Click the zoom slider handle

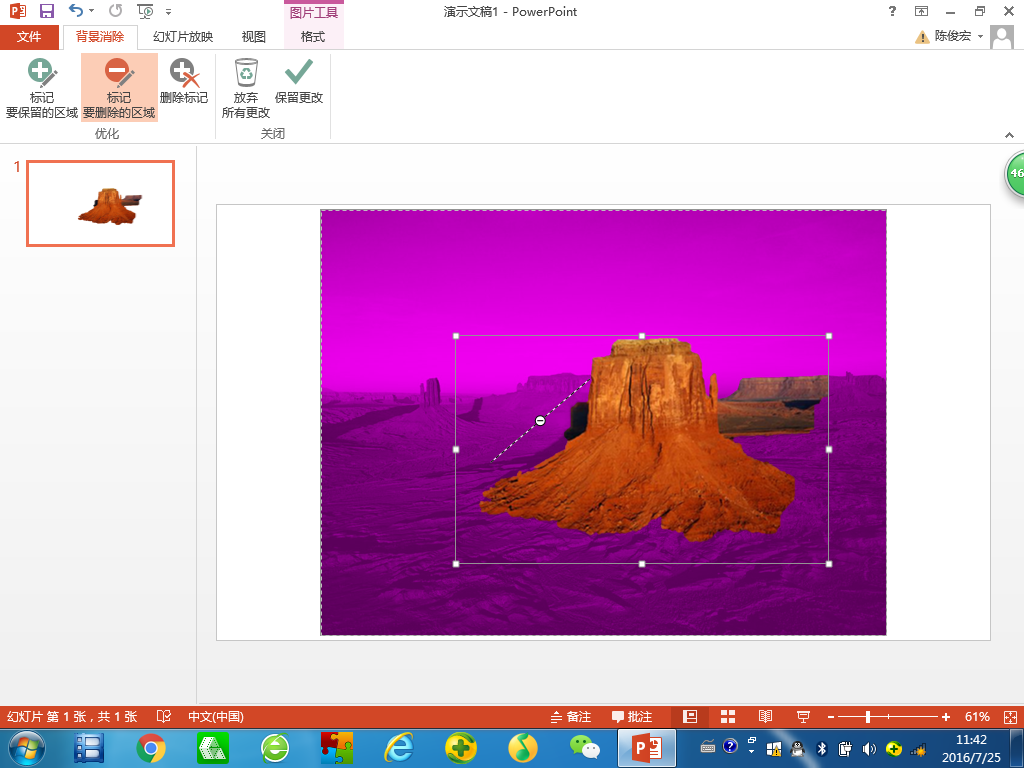[868, 717]
